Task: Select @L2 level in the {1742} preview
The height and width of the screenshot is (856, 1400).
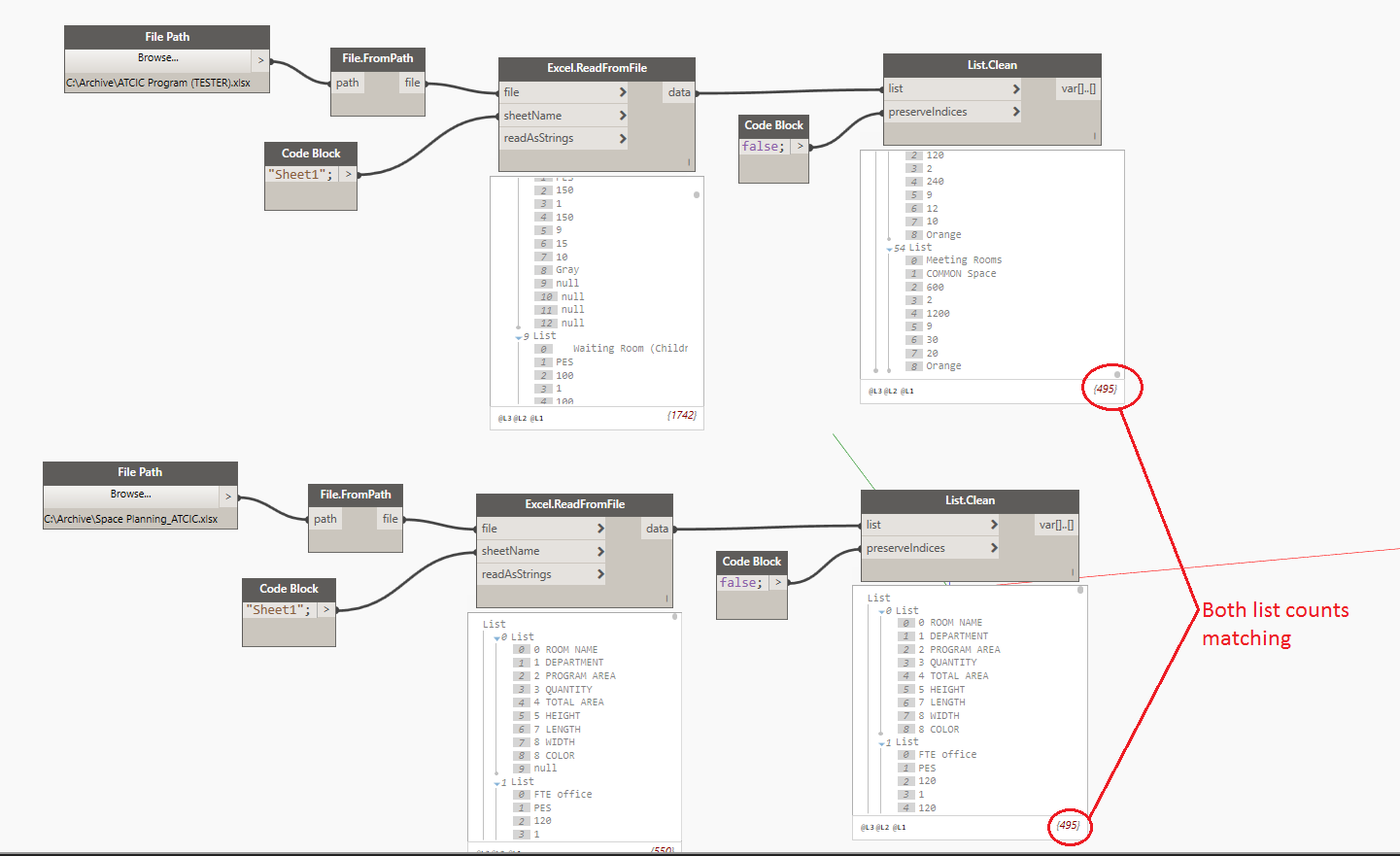Action: pos(520,419)
